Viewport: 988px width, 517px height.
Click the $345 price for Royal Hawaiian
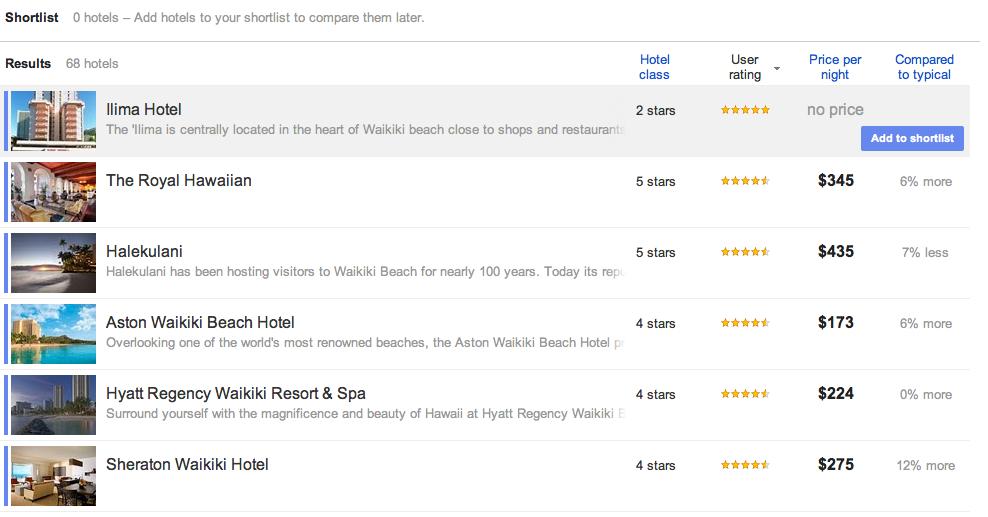click(836, 181)
